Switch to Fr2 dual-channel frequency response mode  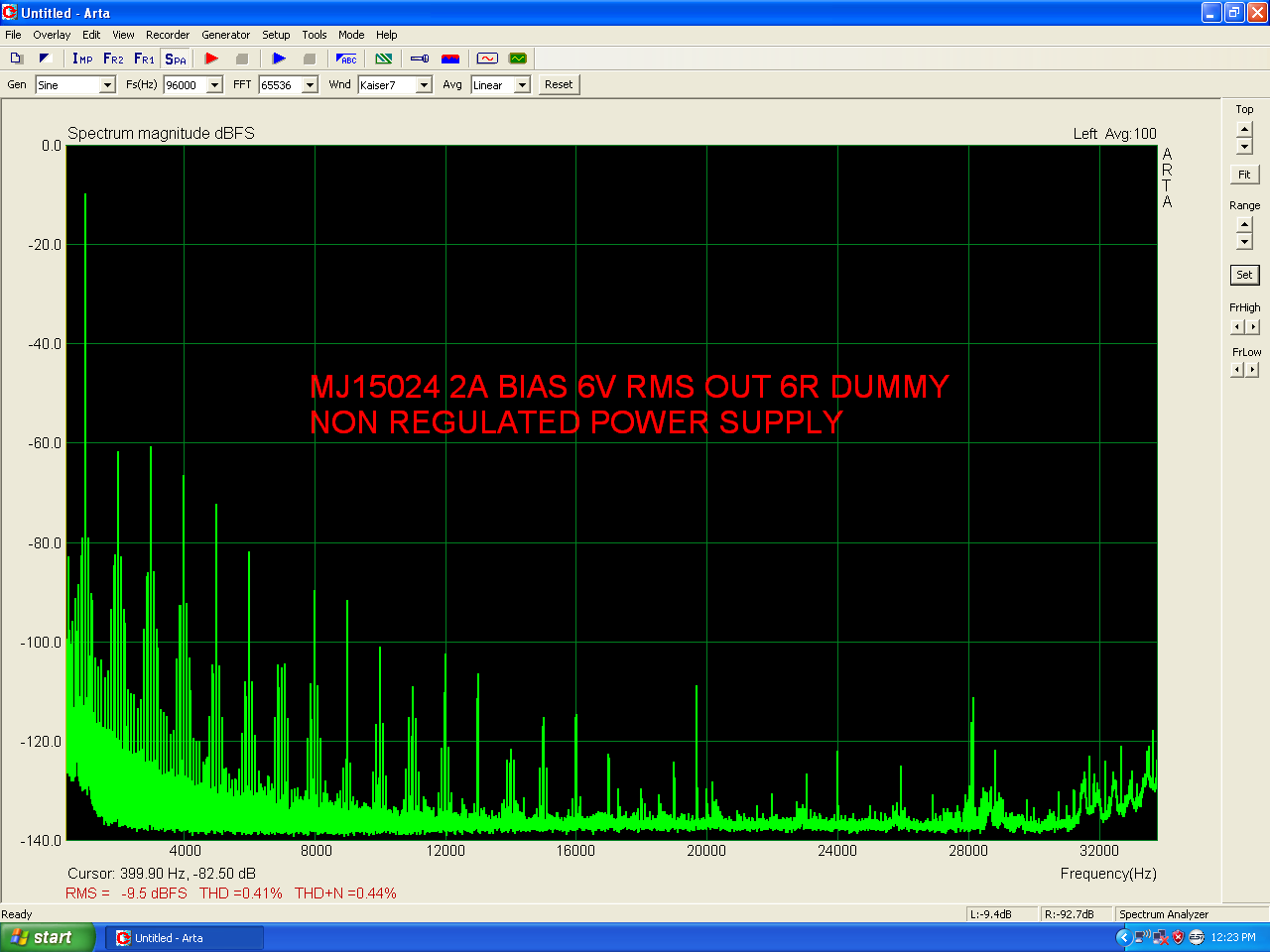pos(113,59)
